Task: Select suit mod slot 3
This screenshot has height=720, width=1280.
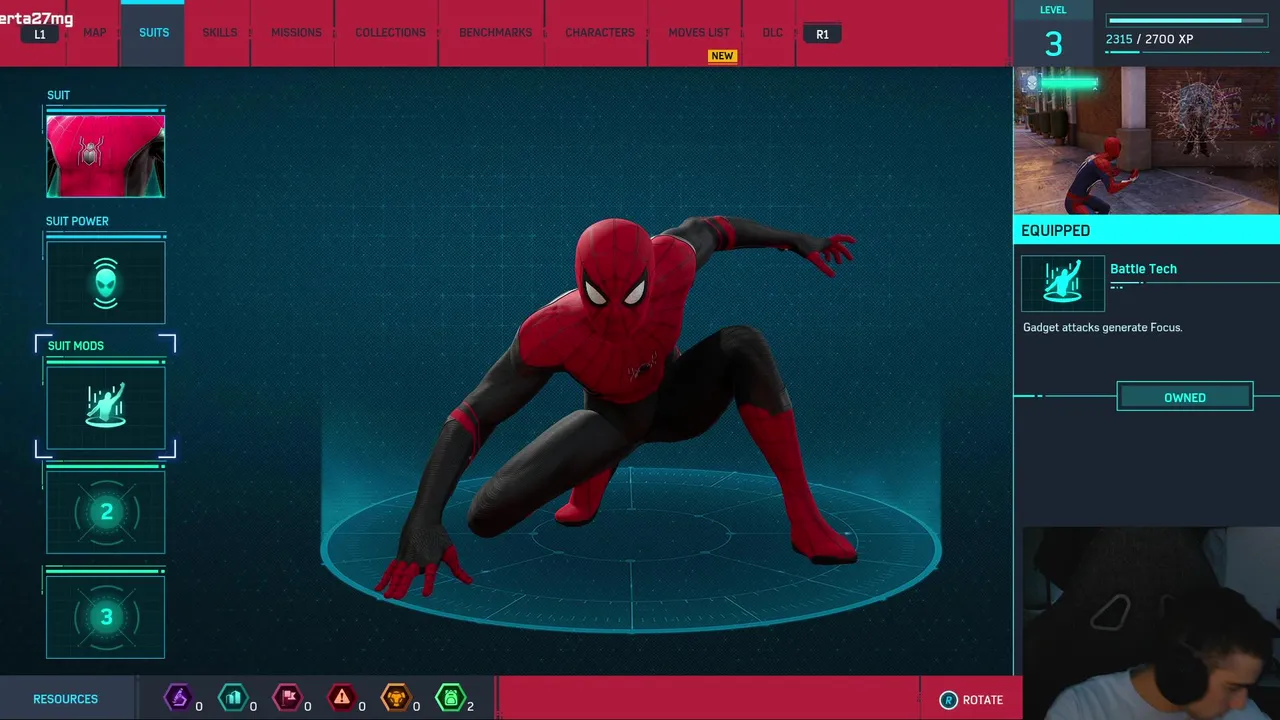Action: tap(105, 617)
